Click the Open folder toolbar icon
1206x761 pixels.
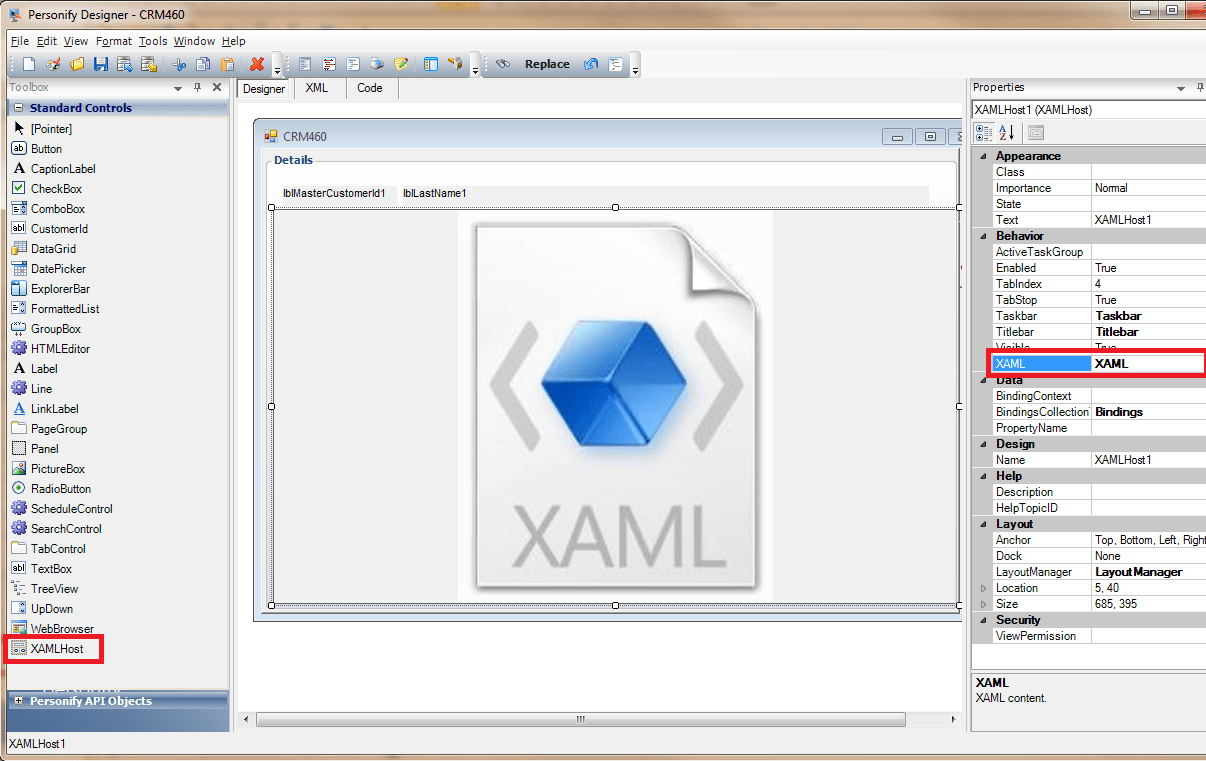pos(77,64)
